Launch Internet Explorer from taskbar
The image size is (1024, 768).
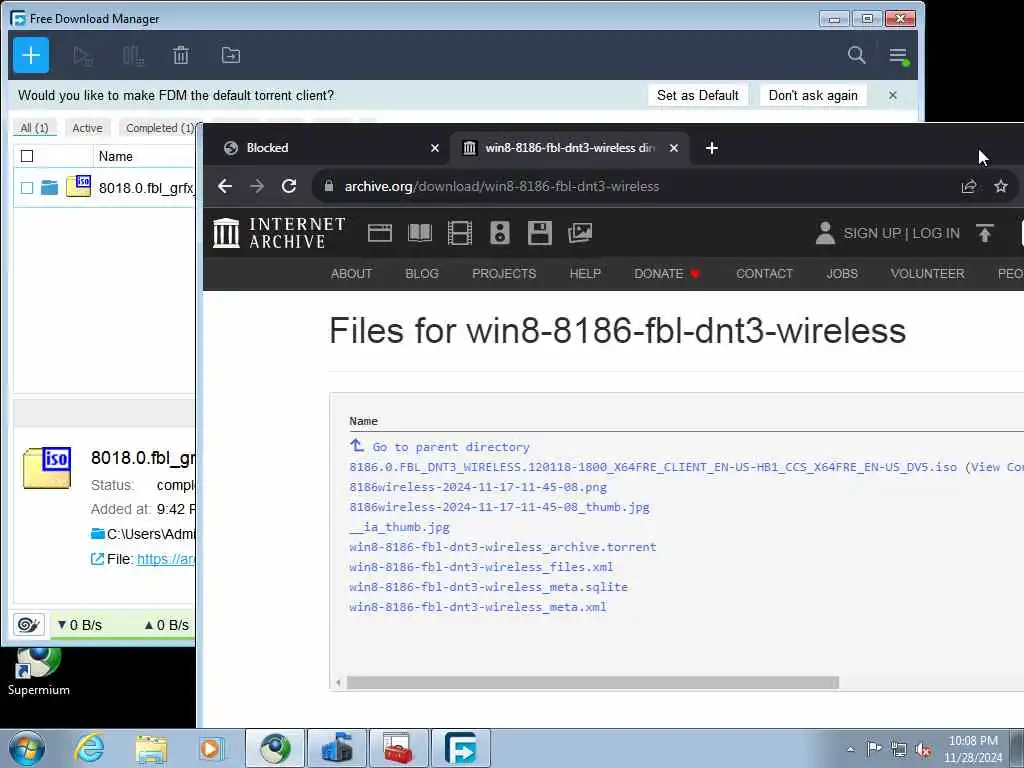[x=89, y=748]
